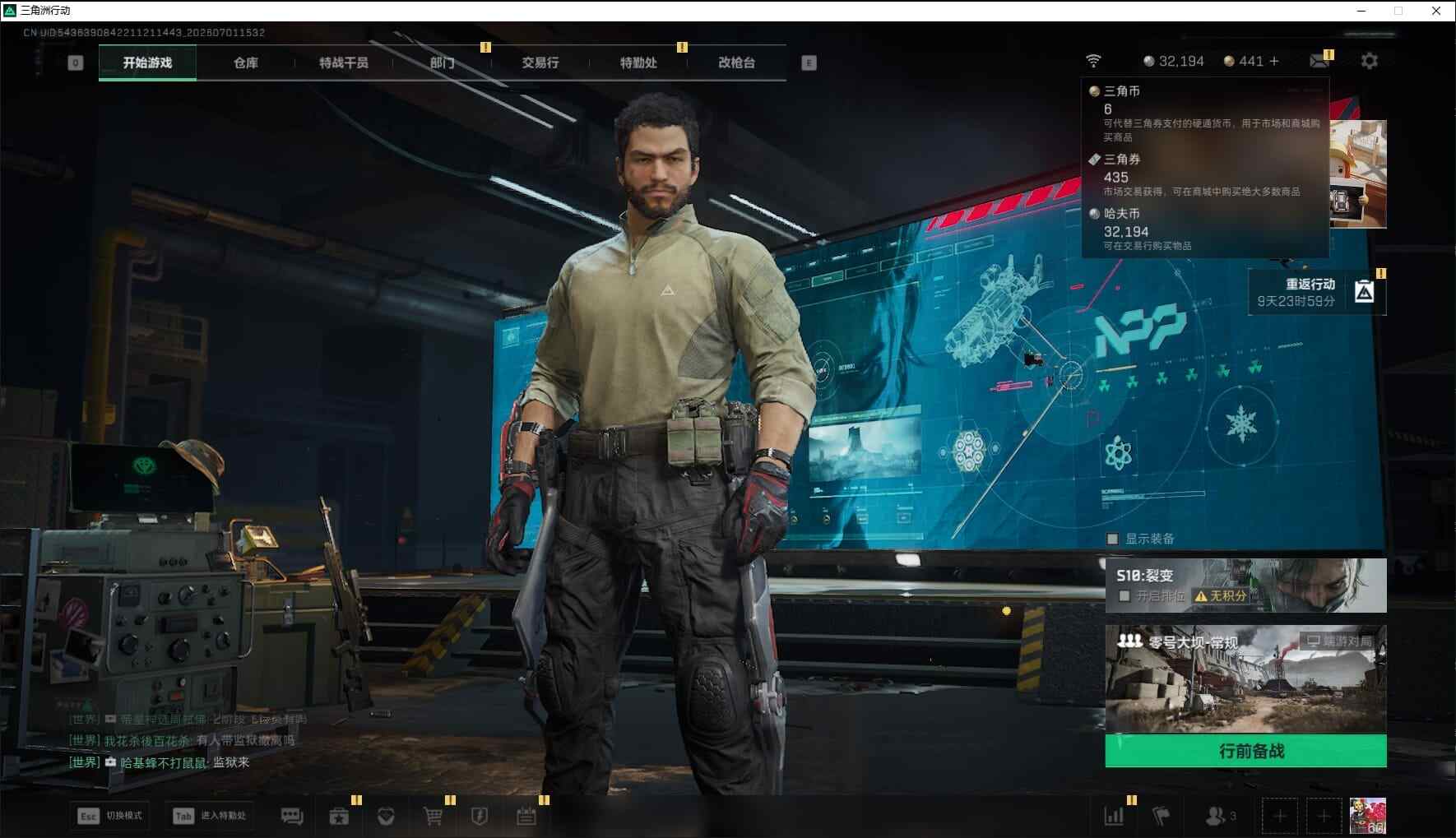The height and width of the screenshot is (838, 1456).
Task: Click the flags icon in bottom bar
Action: pyautogui.click(x=1161, y=816)
